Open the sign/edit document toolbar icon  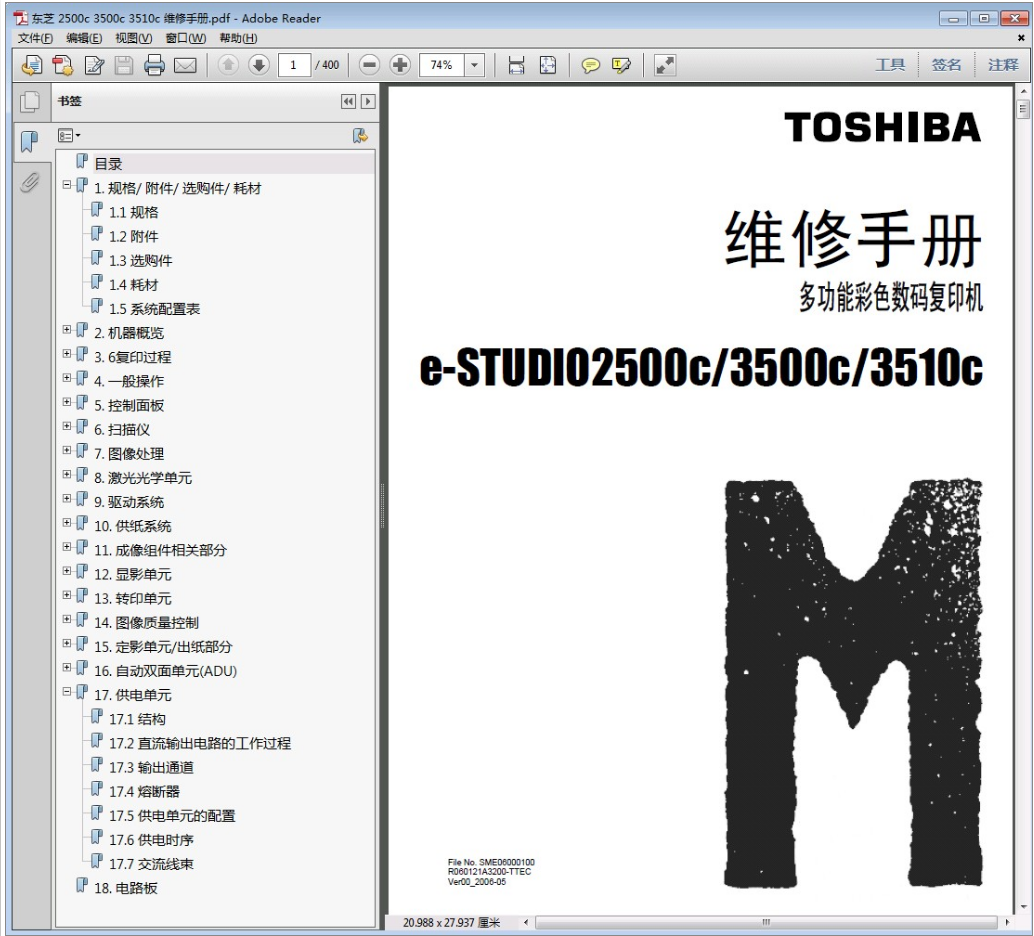click(x=94, y=65)
